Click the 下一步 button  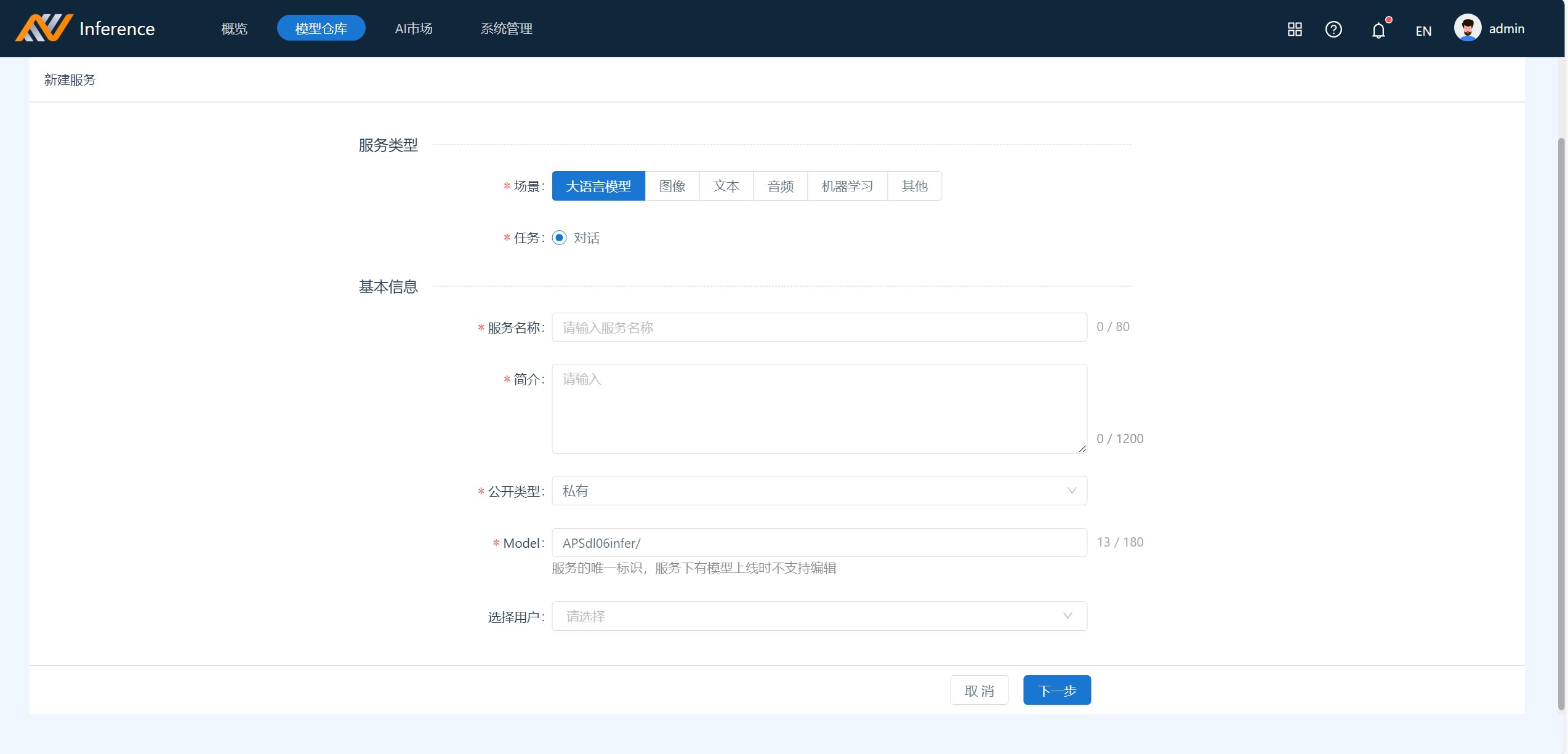tap(1056, 690)
